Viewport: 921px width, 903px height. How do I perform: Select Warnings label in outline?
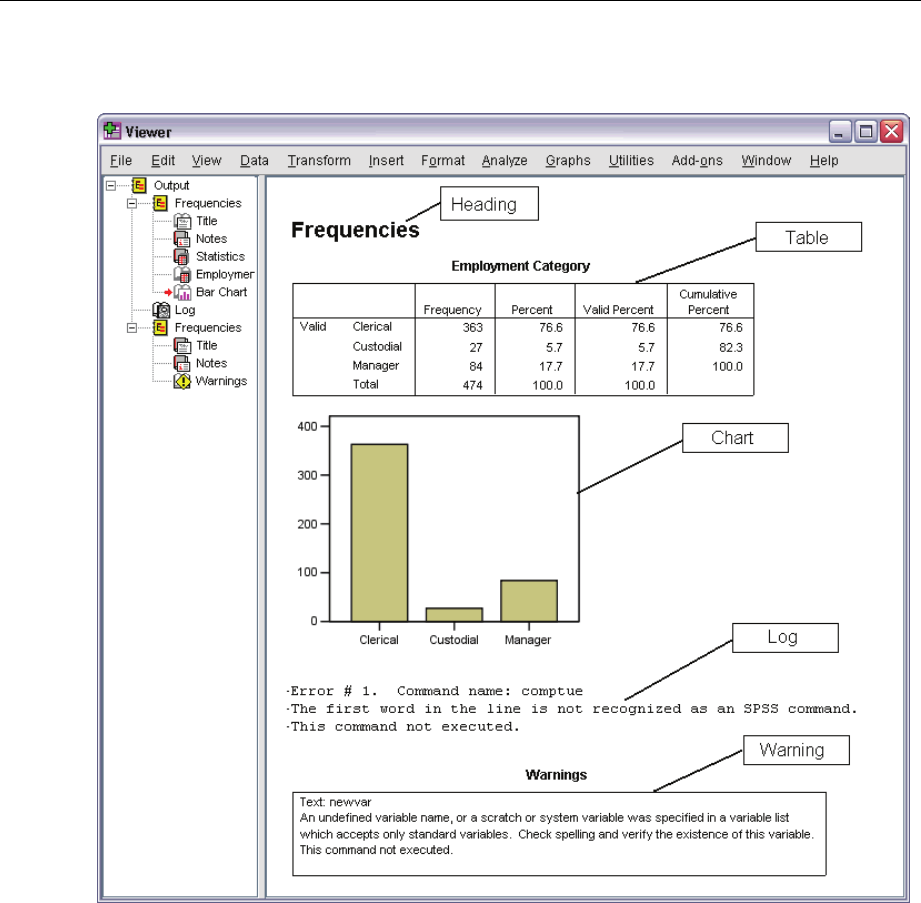click(221, 381)
